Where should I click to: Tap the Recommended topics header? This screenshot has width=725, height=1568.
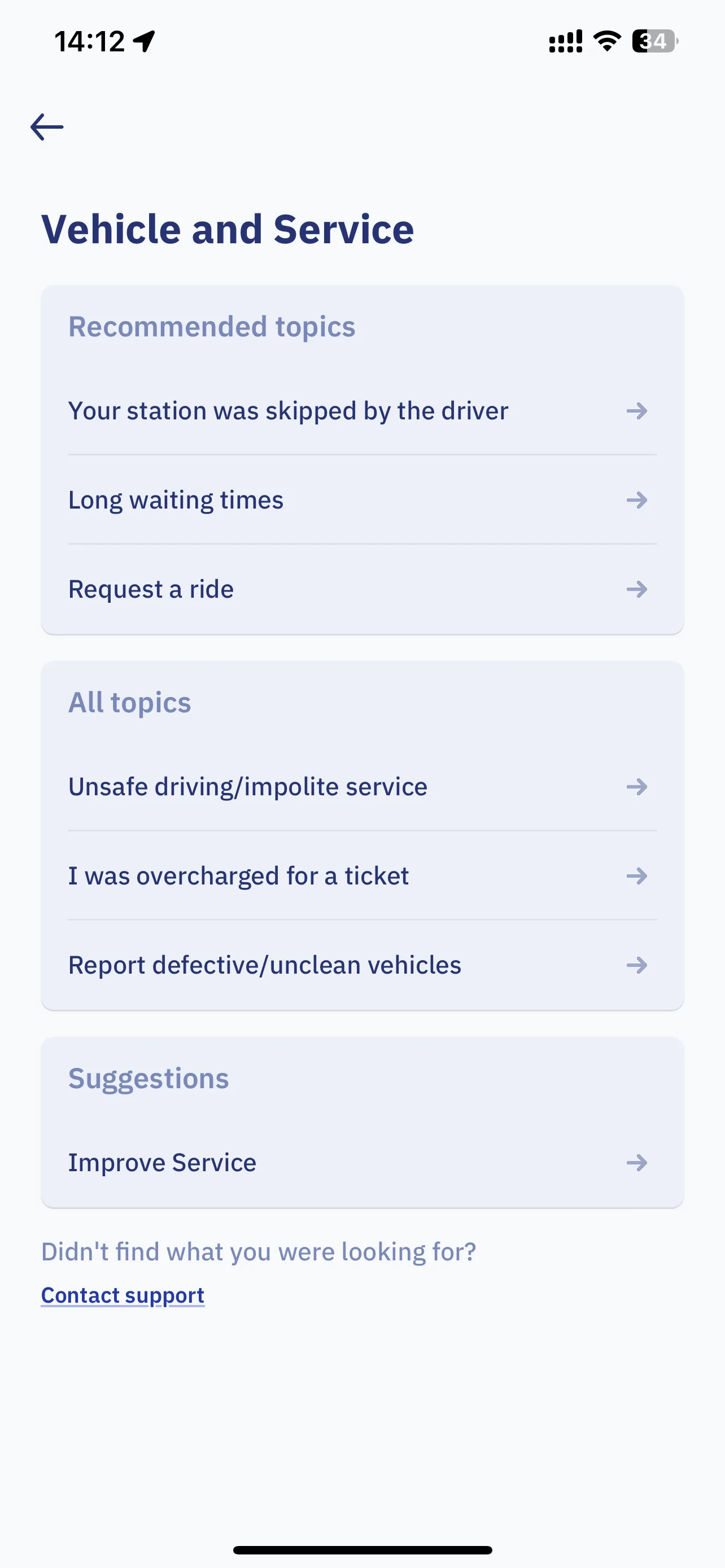coord(211,327)
